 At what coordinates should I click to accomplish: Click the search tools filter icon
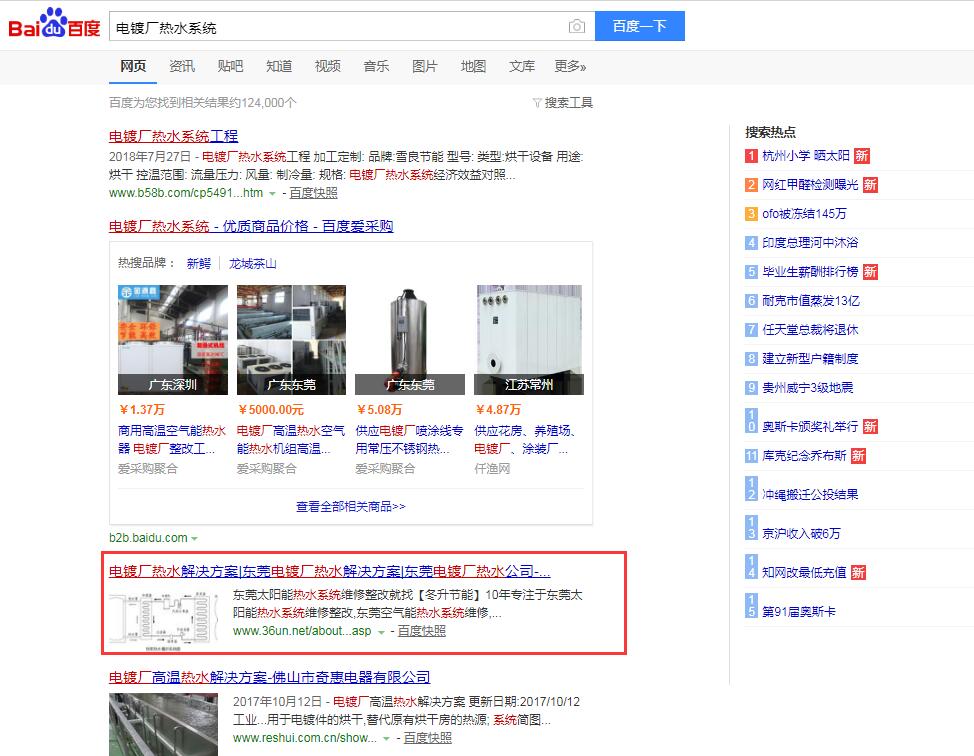(537, 103)
